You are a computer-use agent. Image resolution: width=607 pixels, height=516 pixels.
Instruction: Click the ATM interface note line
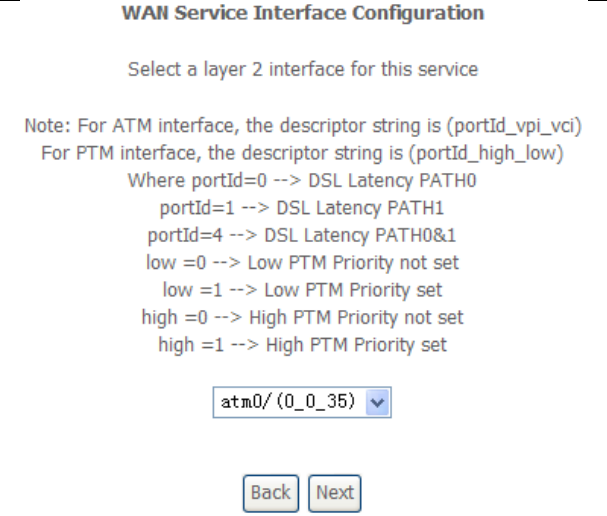[302, 130]
